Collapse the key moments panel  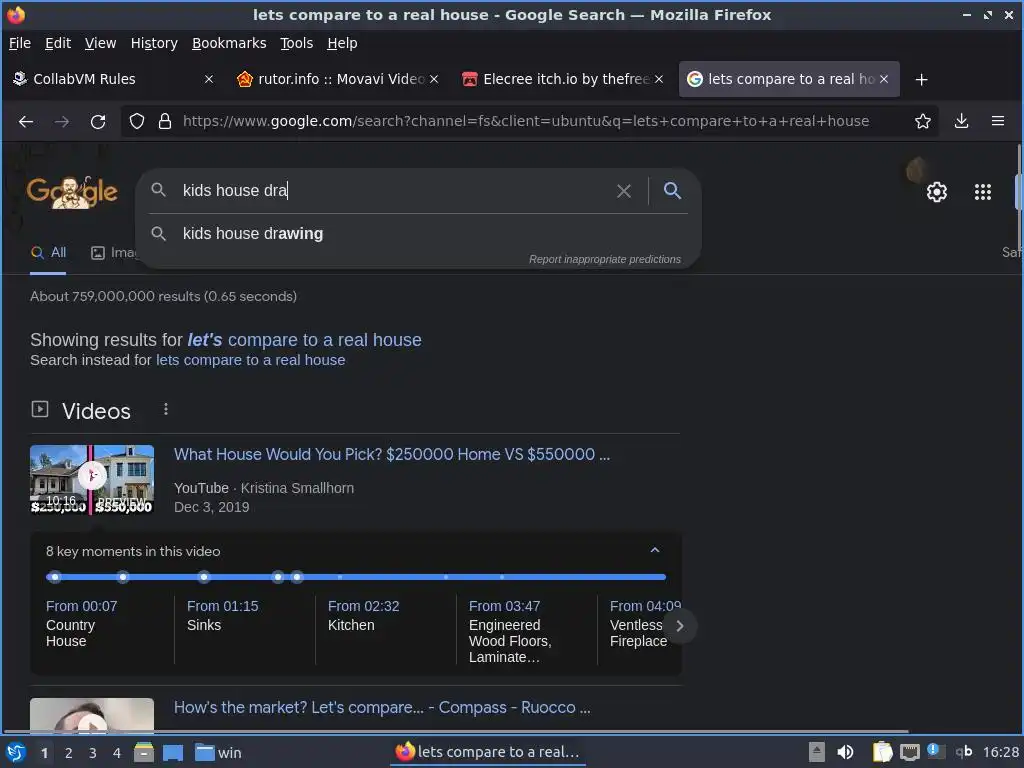pos(655,550)
